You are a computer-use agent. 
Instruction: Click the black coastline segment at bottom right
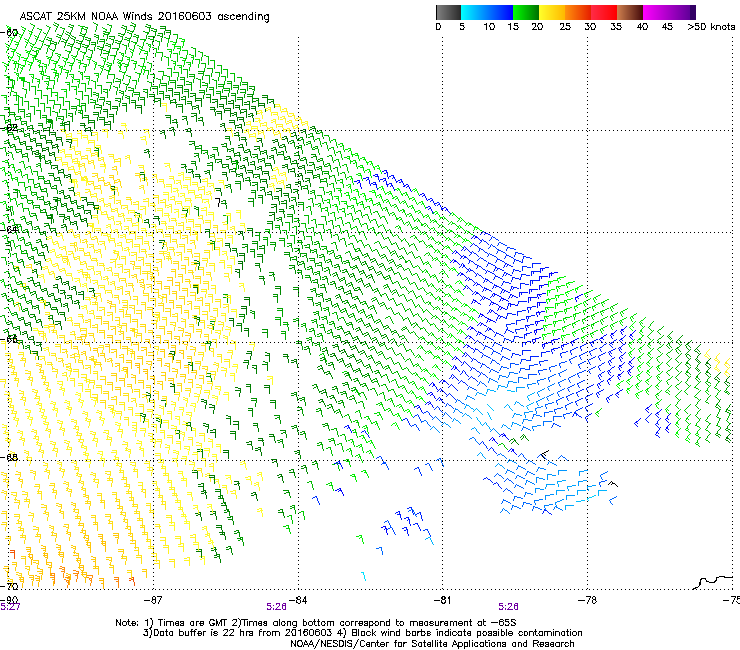(714, 582)
